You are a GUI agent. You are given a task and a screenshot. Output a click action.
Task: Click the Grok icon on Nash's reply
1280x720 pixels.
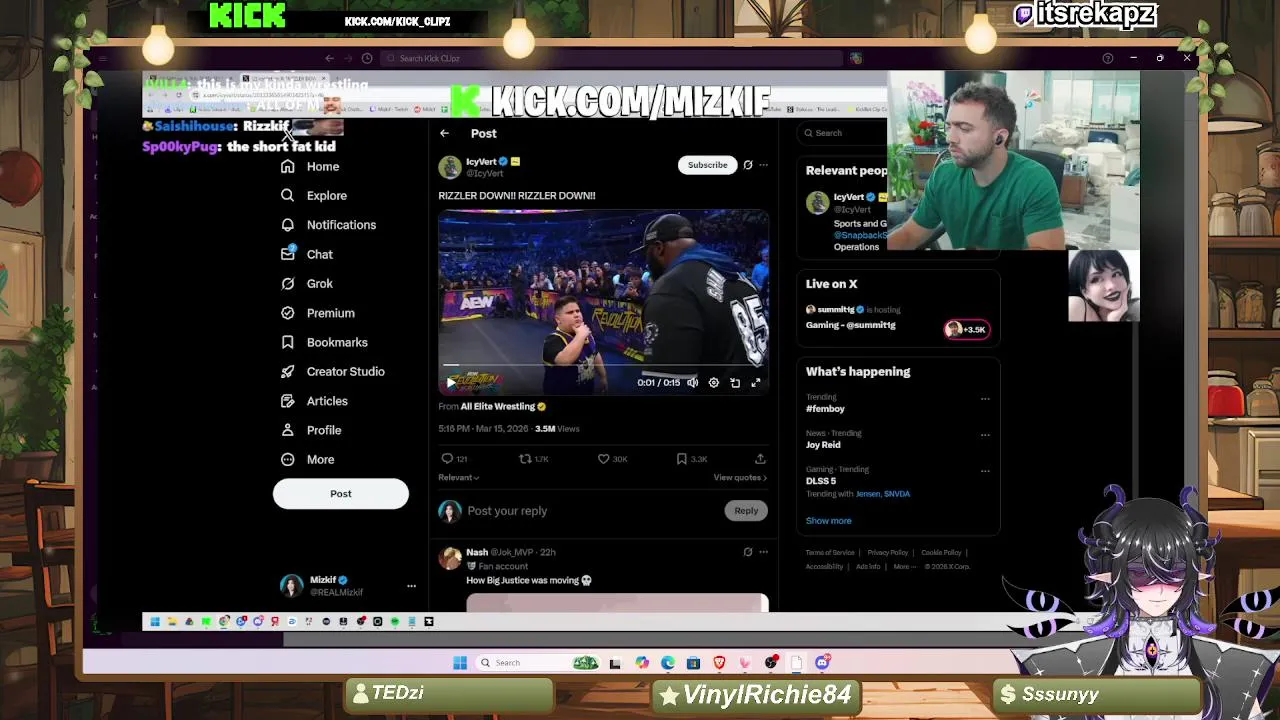pos(748,552)
